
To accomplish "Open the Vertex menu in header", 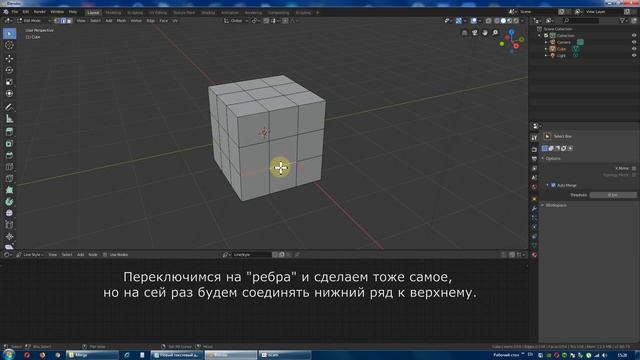I will point(136,20).
